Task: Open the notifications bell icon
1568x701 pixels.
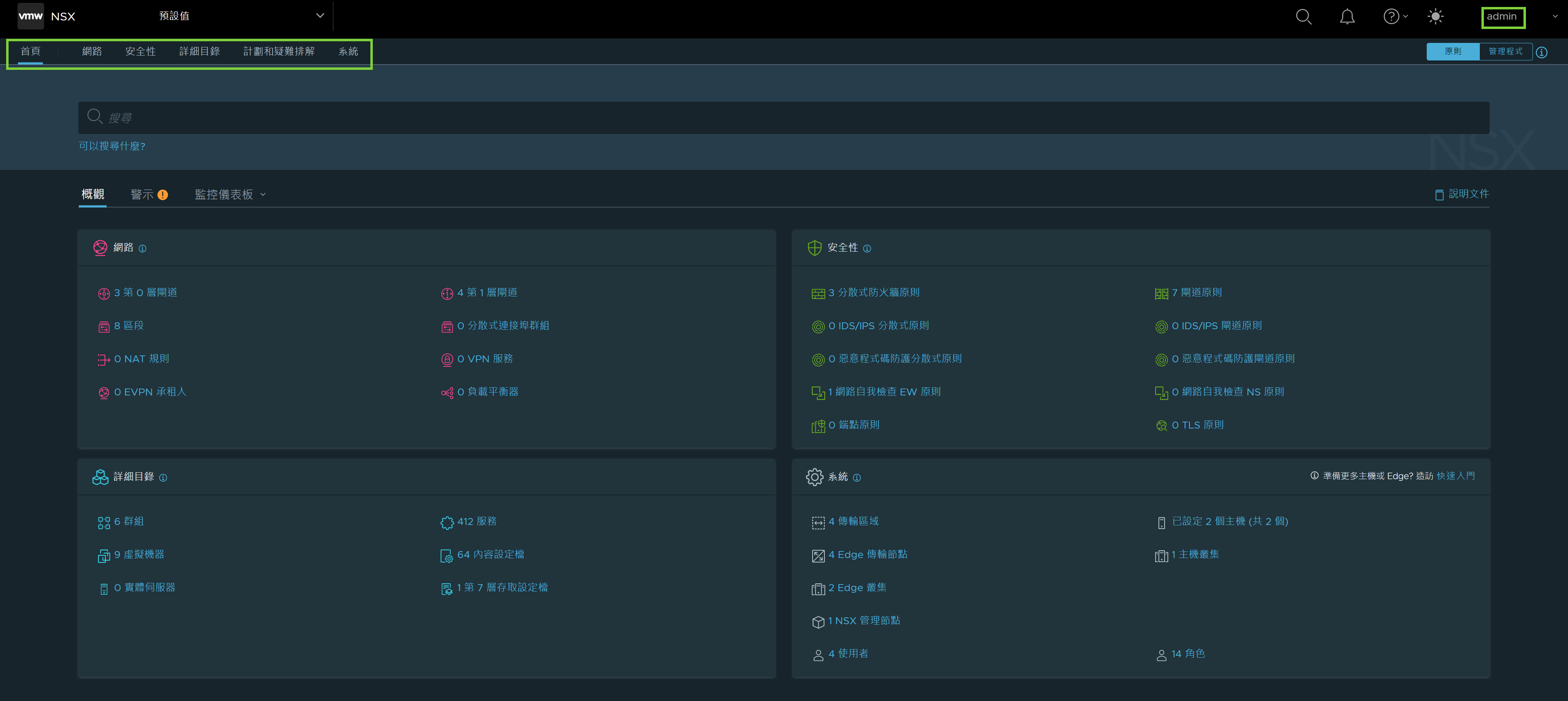Action: point(1347,16)
